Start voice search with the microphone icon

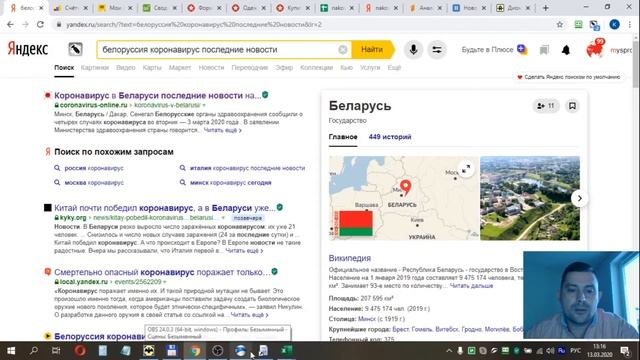click(x=413, y=50)
